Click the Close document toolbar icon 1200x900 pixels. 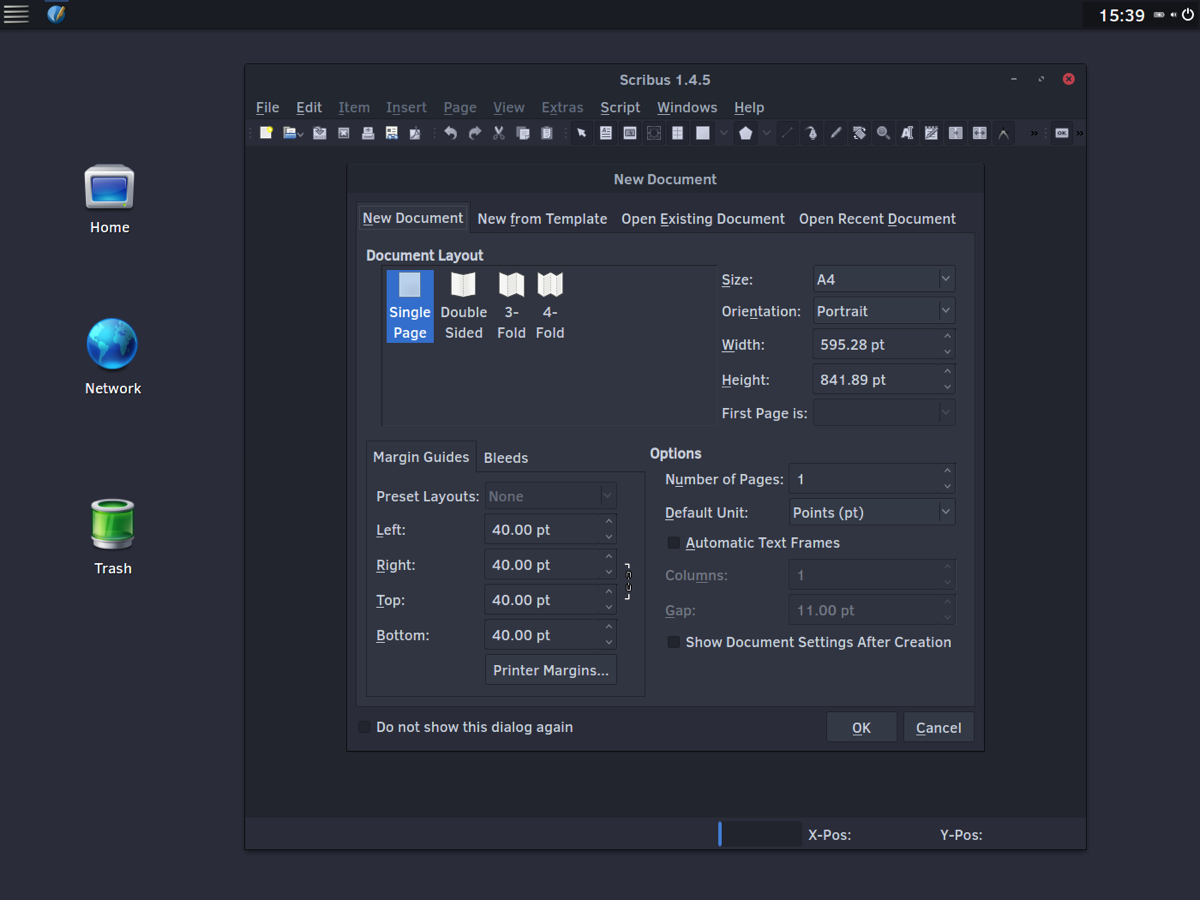(344, 133)
